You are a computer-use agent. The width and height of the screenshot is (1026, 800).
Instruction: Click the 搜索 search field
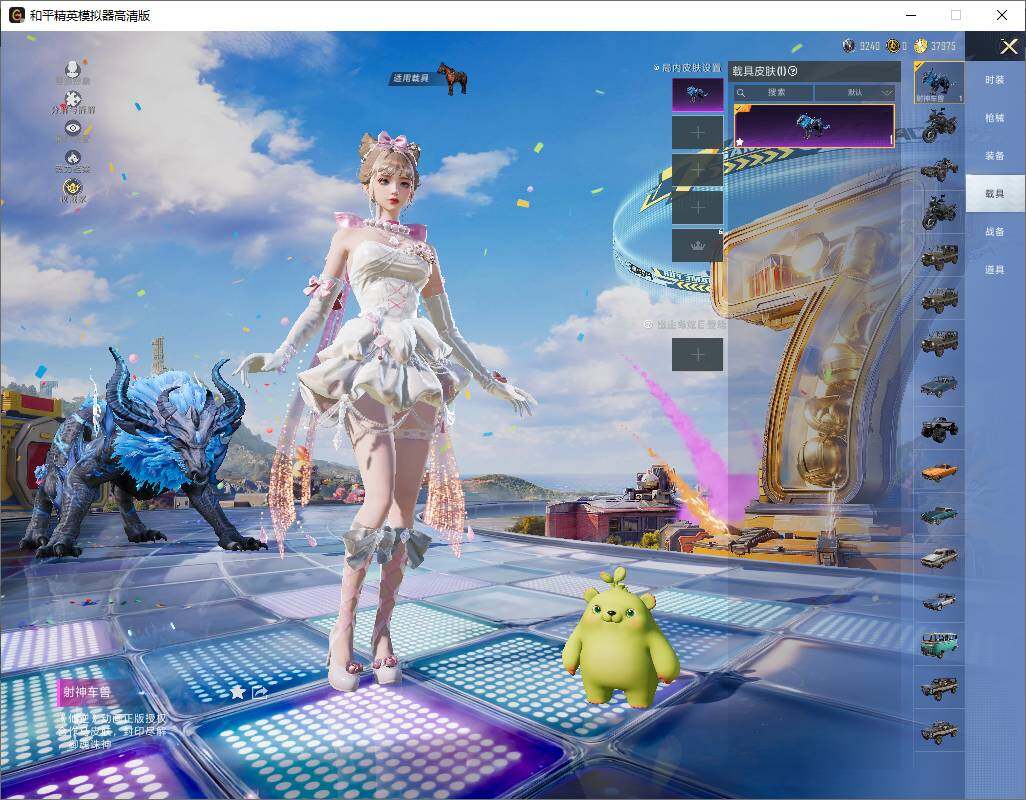(x=773, y=92)
